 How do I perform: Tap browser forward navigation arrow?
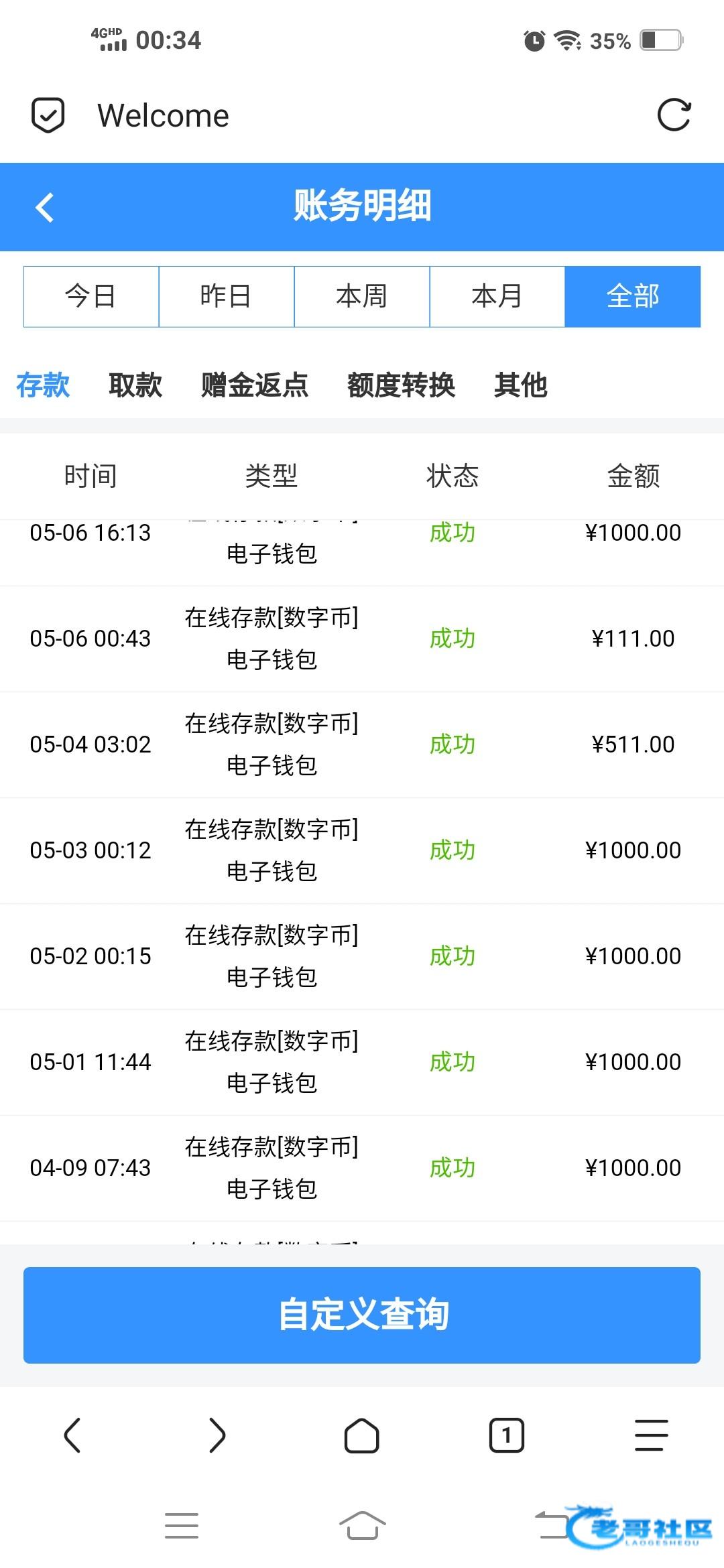click(217, 1435)
